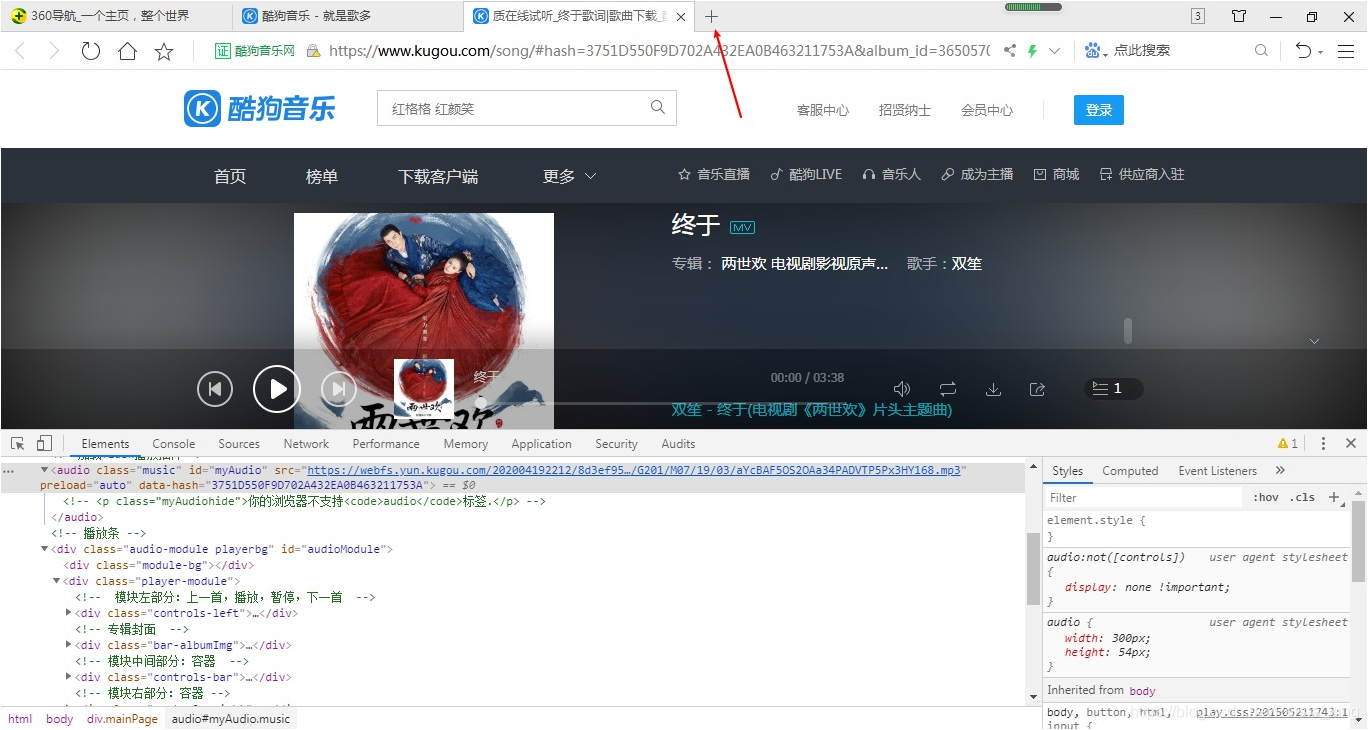Screen dimensions: 1368x730
Task: Expand the 更多 dropdown in the navigation
Action: [567, 175]
